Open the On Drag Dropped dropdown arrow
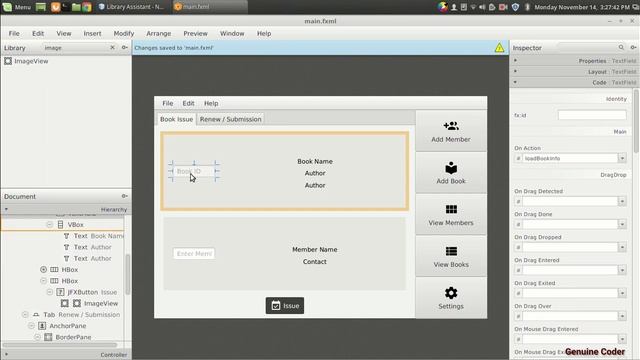The width and height of the screenshot is (640, 360). 622,247
